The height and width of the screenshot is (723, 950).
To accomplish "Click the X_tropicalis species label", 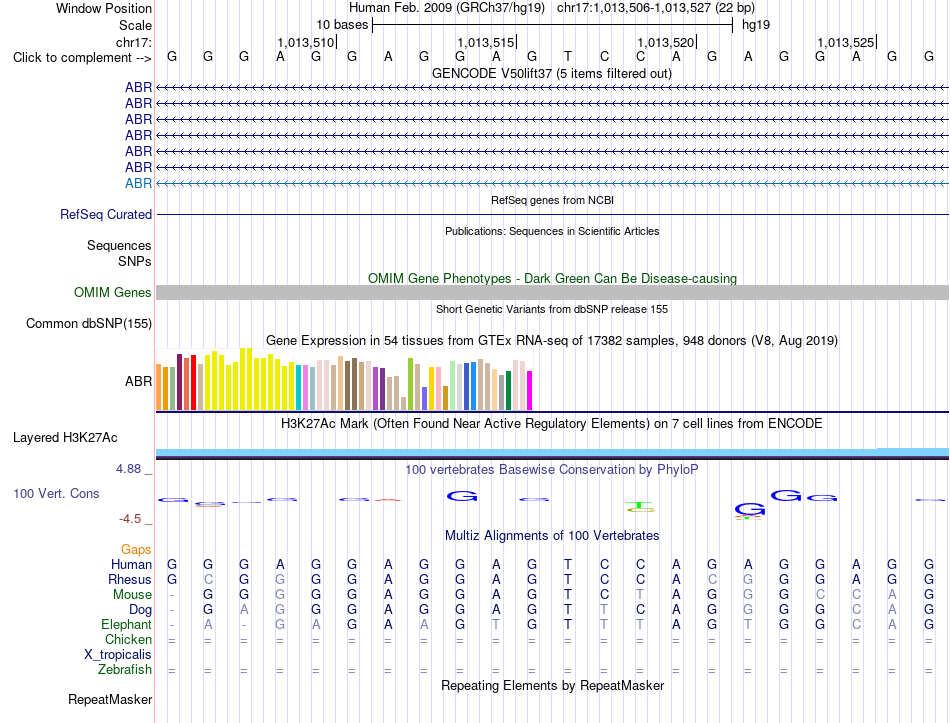I will pos(118,655).
